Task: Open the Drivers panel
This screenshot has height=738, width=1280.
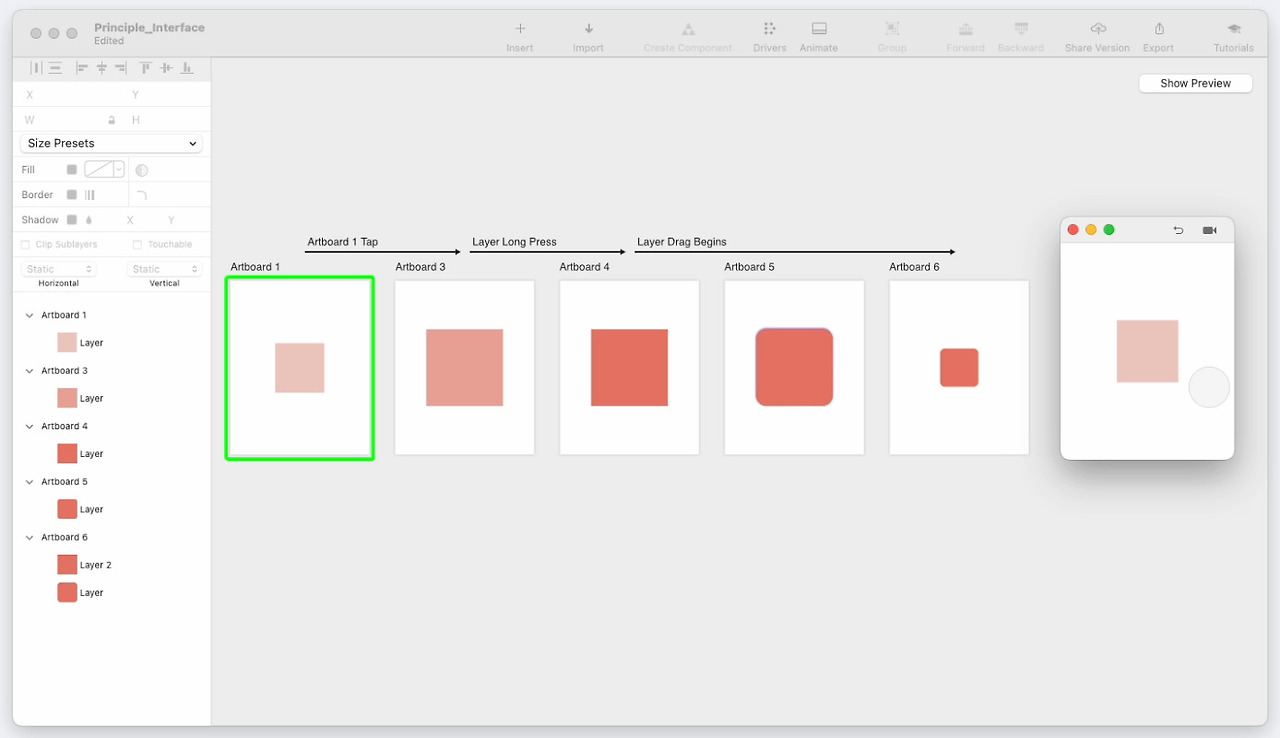Action: 769,29
